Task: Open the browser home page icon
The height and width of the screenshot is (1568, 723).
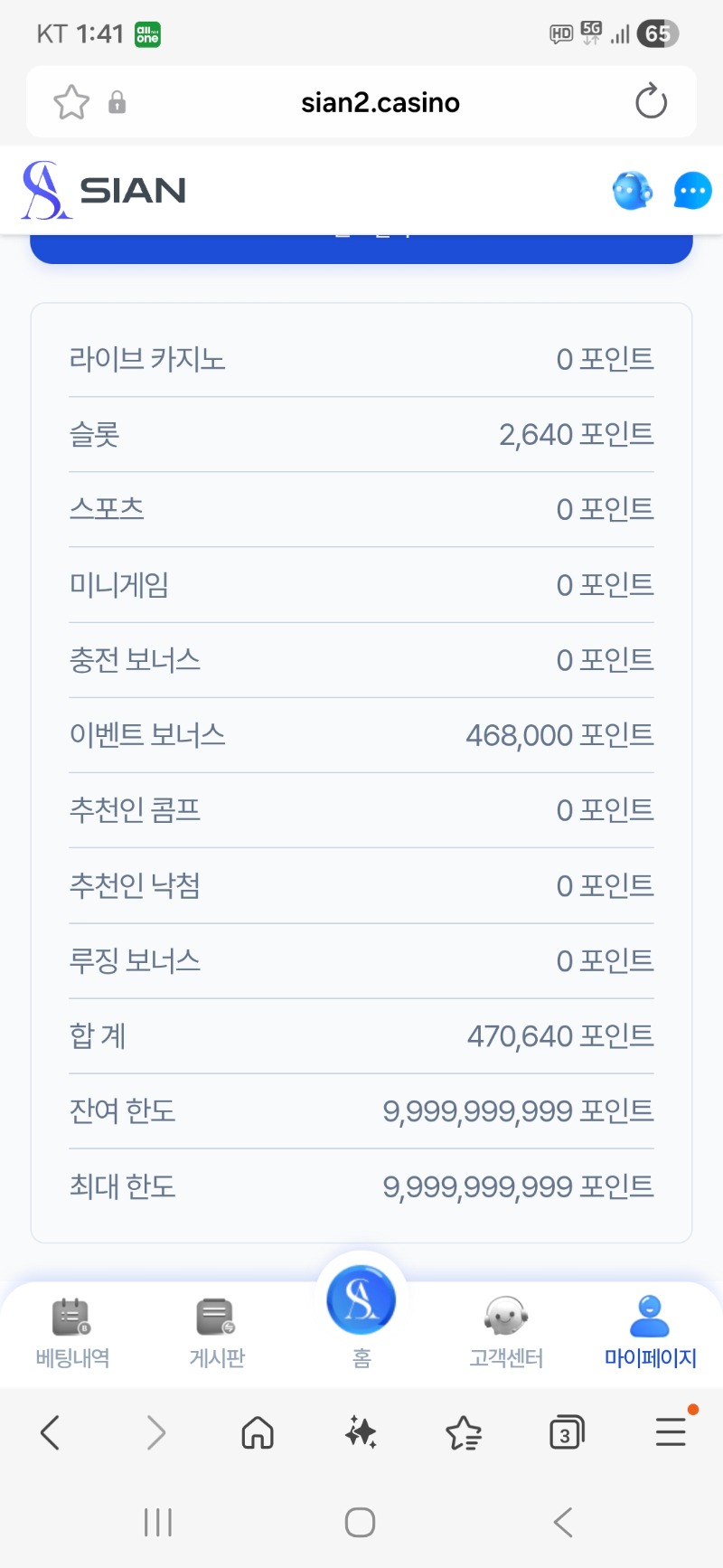Action: click(258, 1432)
